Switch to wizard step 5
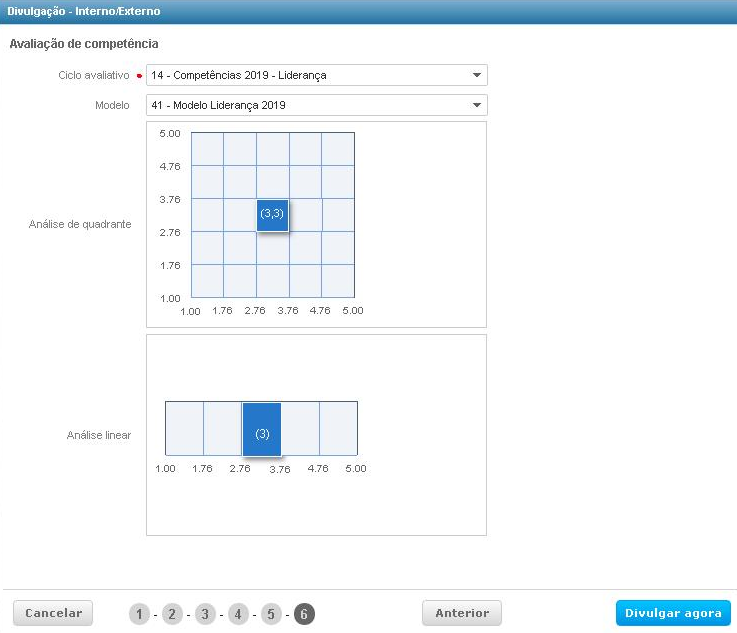This screenshot has height=633, width=737. (x=271, y=614)
